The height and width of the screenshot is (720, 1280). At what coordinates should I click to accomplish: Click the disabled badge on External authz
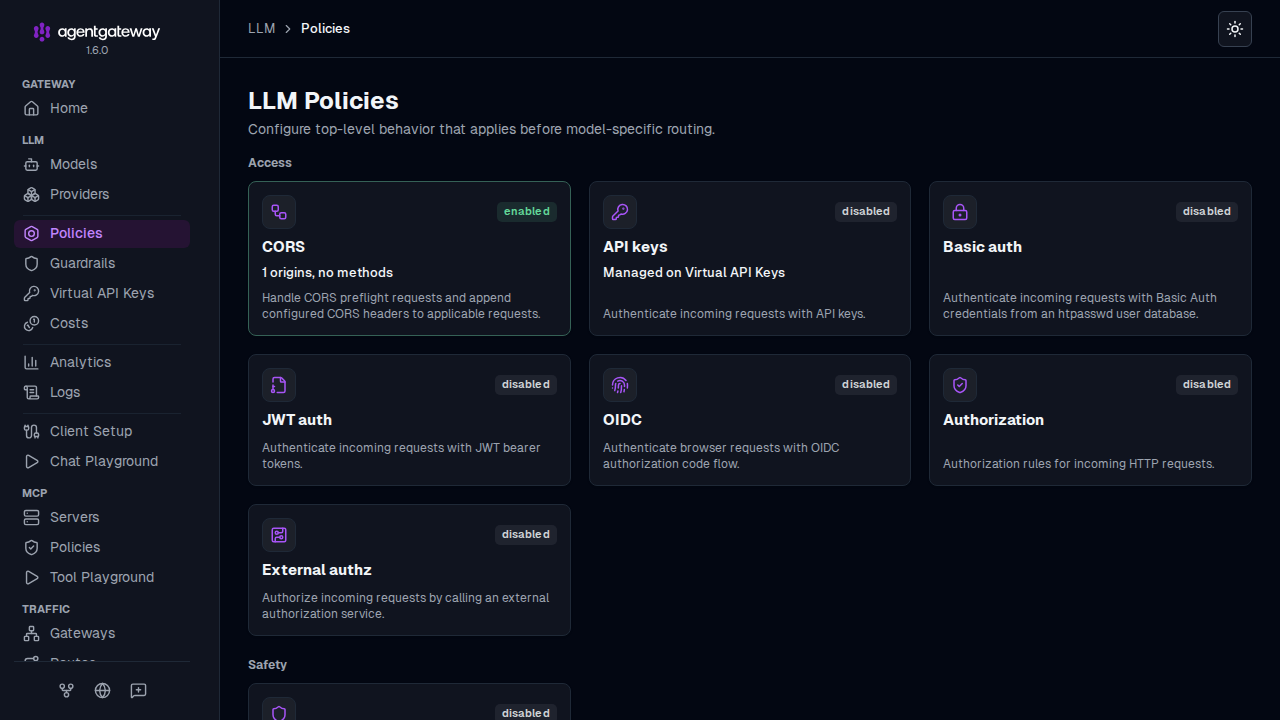(526, 534)
